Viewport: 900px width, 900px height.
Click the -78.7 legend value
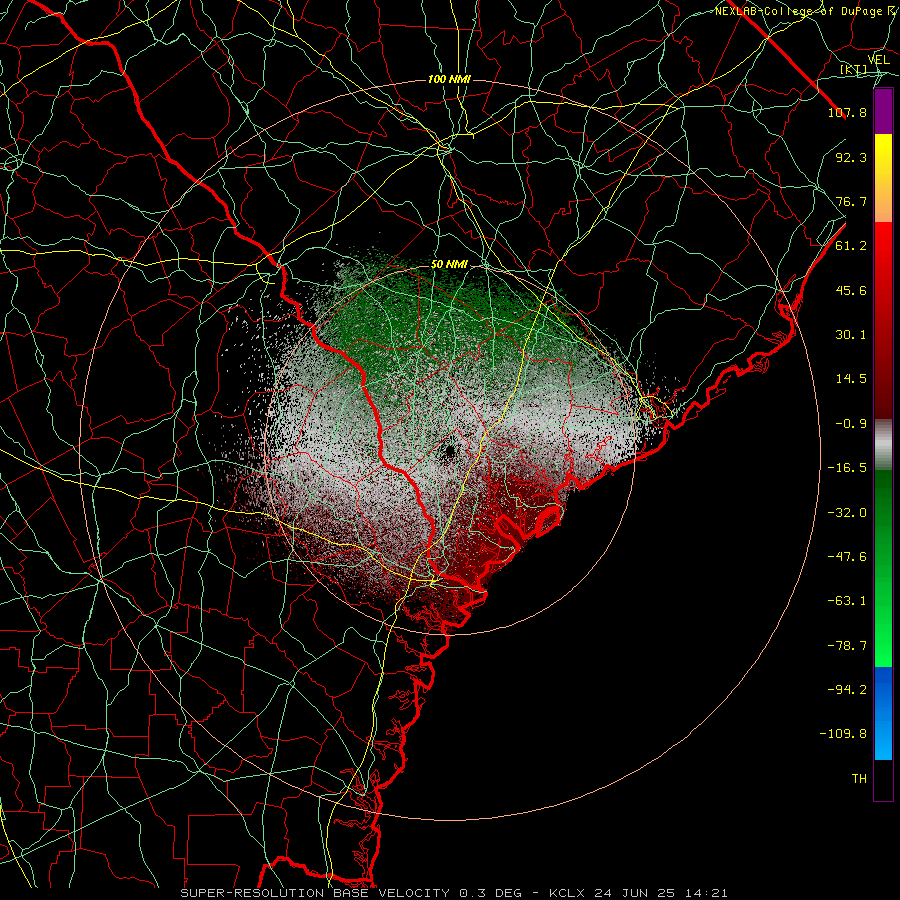pyautogui.click(x=847, y=646)
